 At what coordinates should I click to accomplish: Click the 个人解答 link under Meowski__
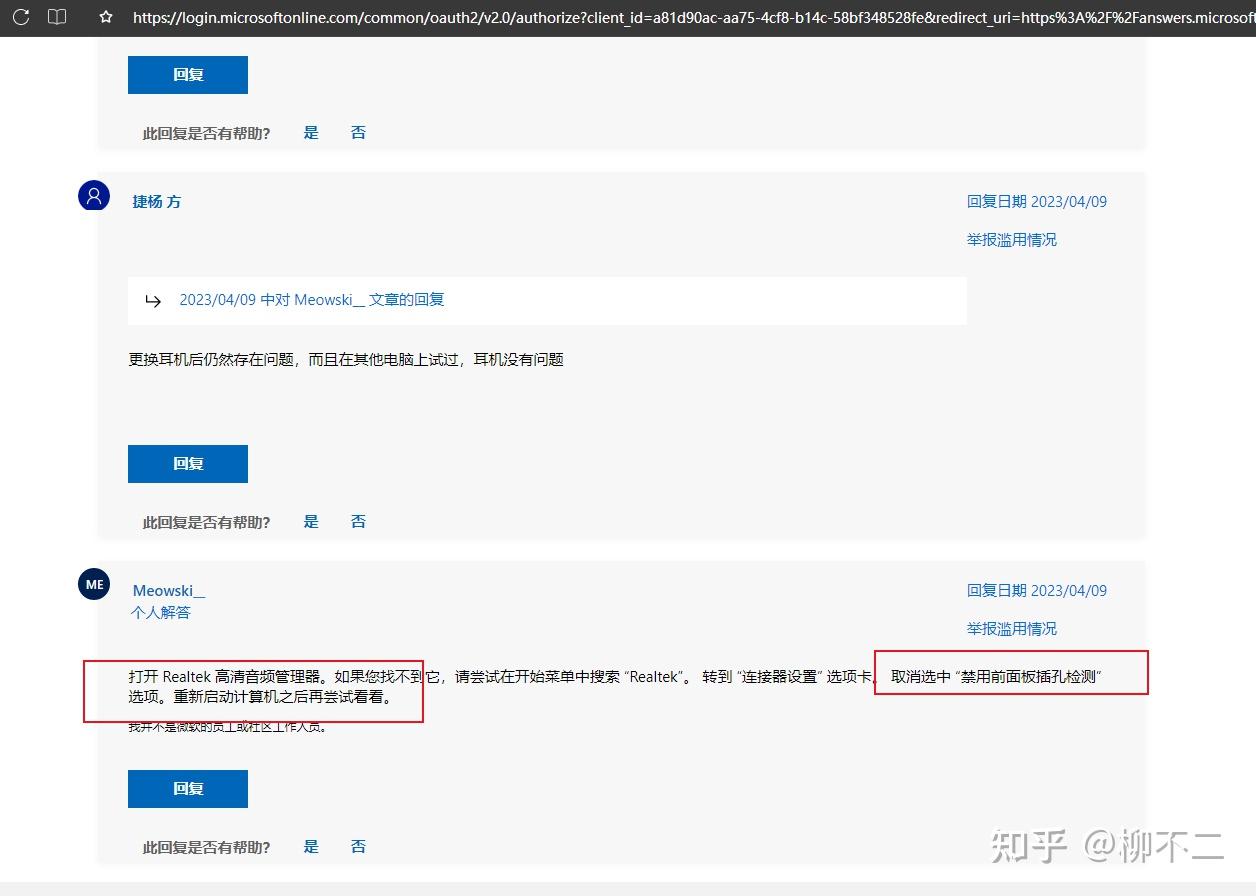coord(160,612)
